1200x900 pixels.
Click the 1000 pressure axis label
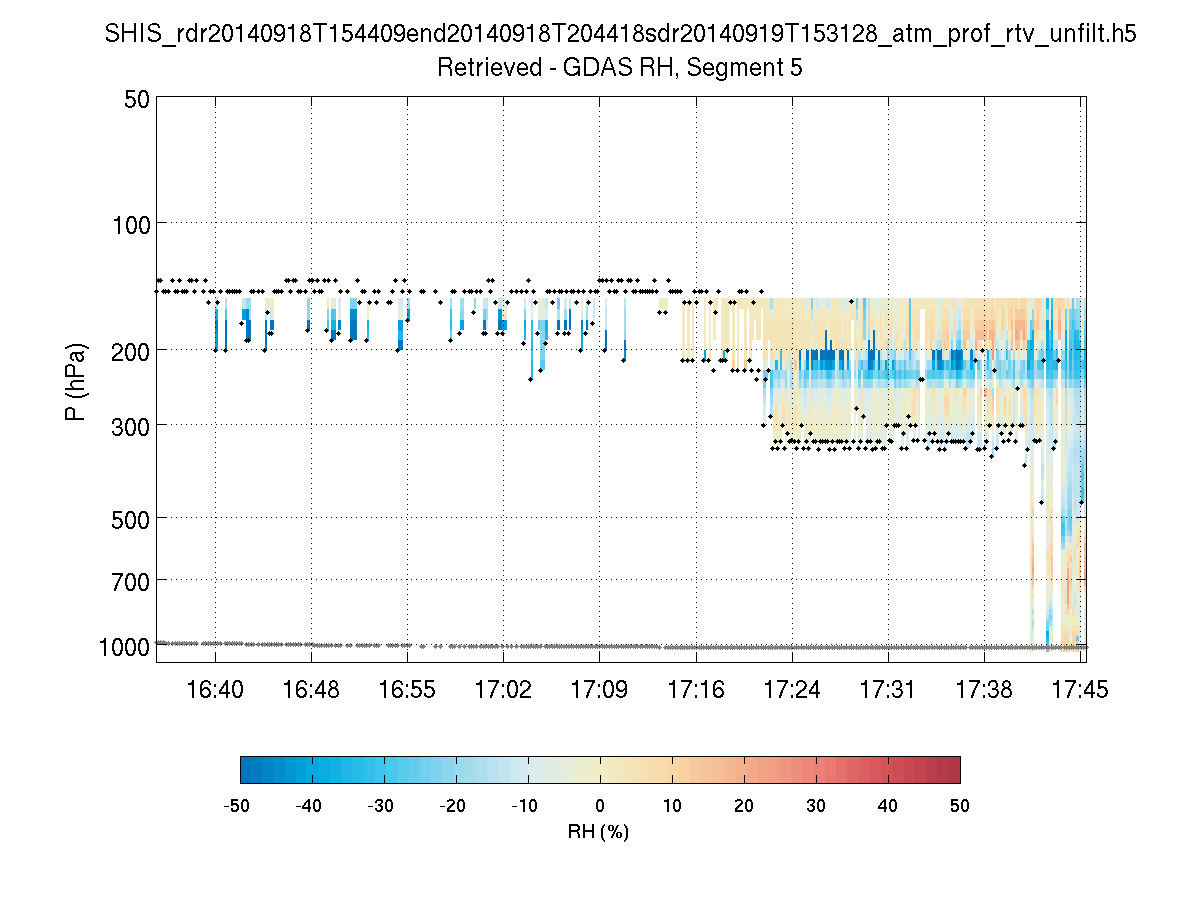pyautogui.click(x=124, y=647)
